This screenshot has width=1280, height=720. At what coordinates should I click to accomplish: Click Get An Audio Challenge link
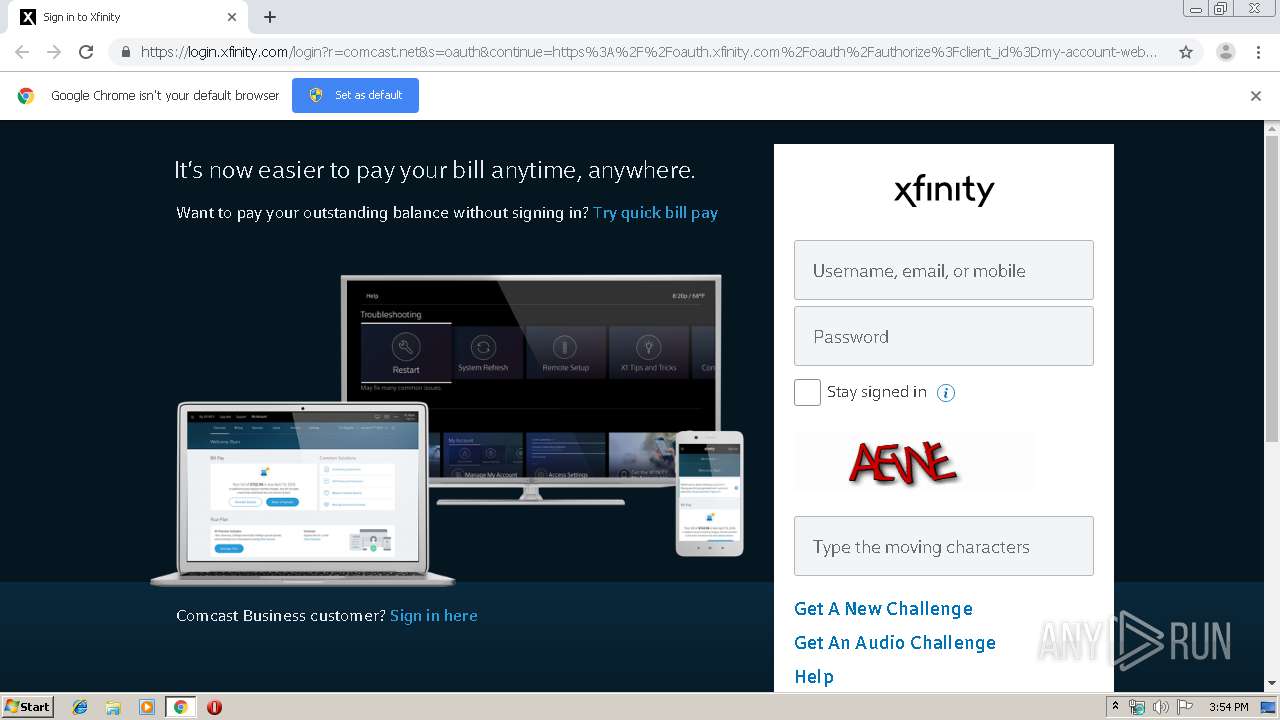click(895, 643)
